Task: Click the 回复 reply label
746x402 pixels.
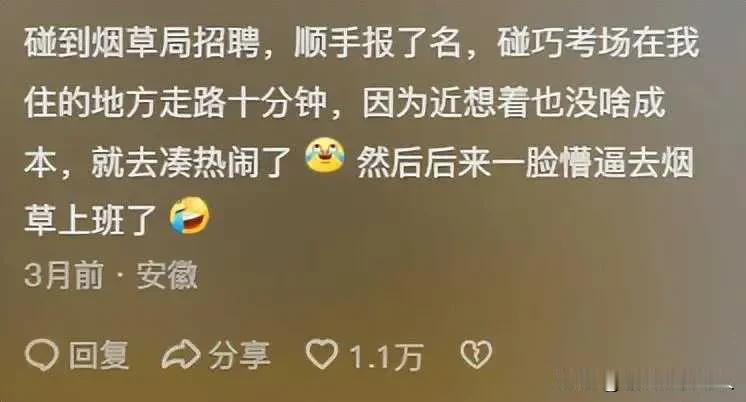Action: 99,355
